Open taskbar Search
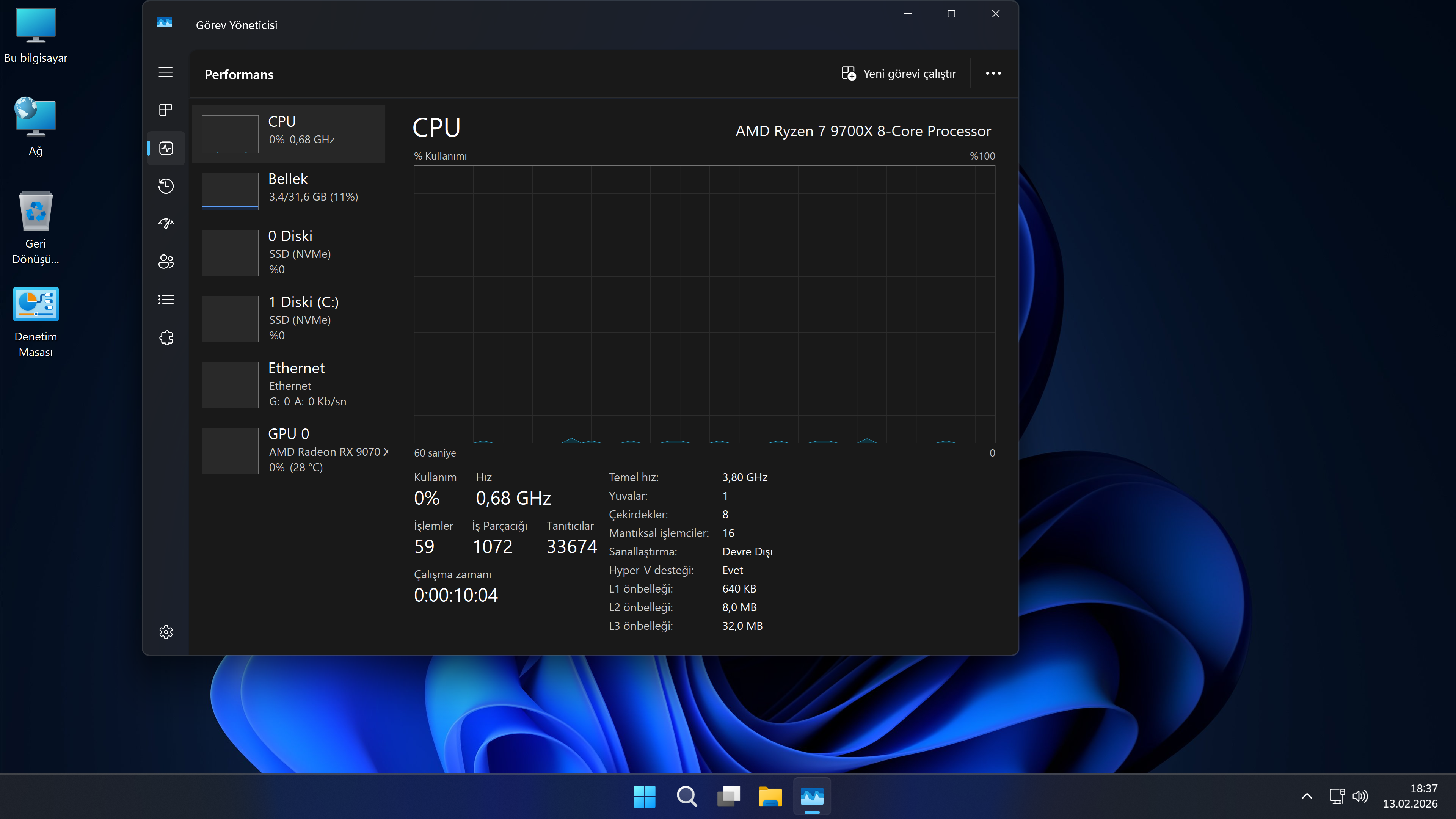1456x819 pixels. [x=686, y=796]
